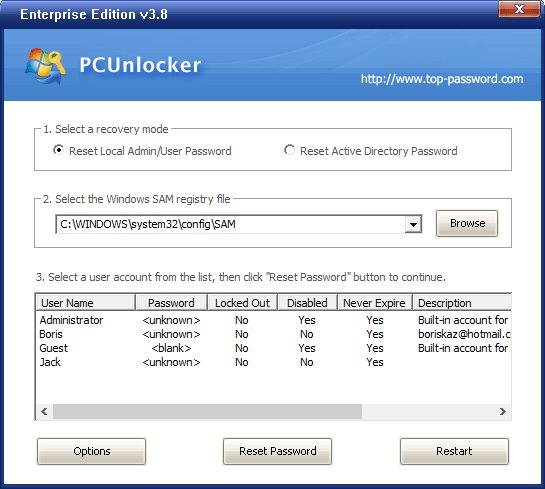Open the Options button
Viewport: 545px width, 489px height.
point(91,451)
